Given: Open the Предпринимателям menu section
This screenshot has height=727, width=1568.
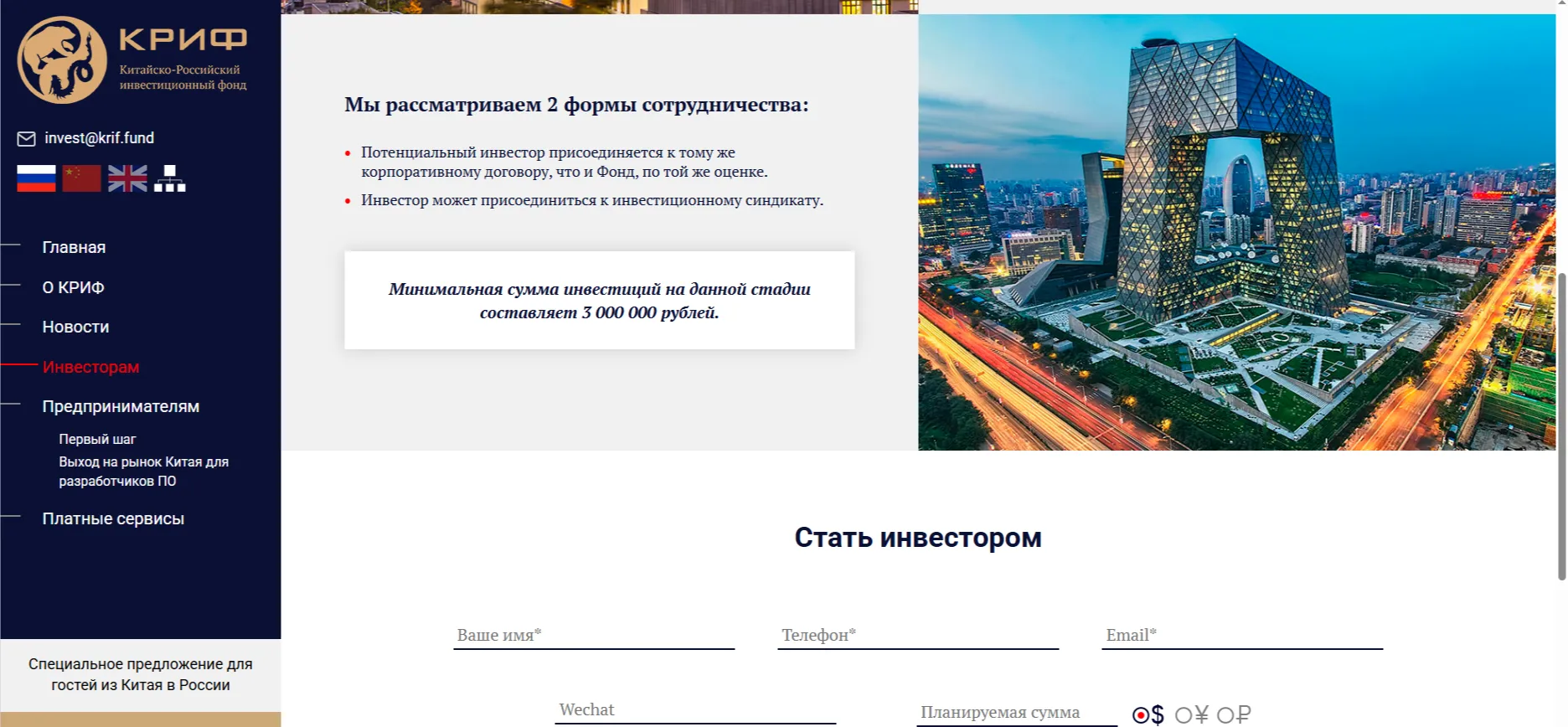Looking at the screenshot, I should 121,406.
